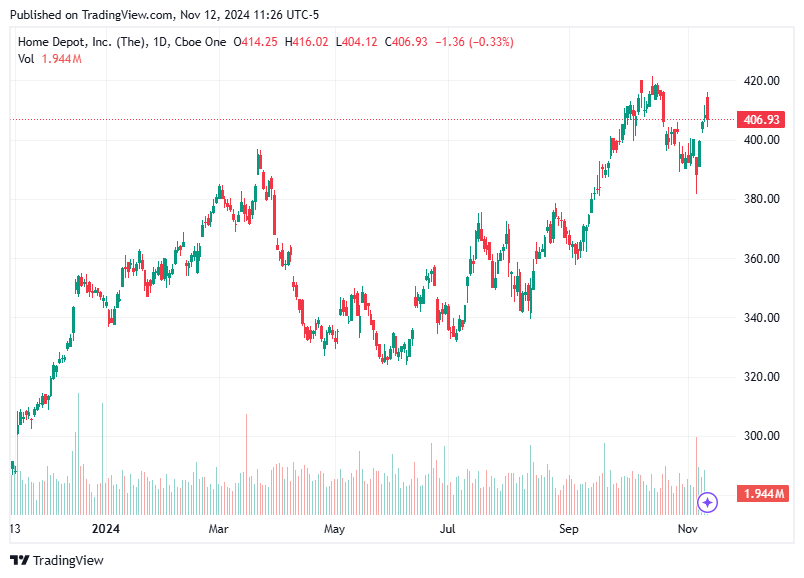Click the purple sparkle target icon on the chart
Image resolution: width=804 pixels, height=578 pixels.
(709, 502)
